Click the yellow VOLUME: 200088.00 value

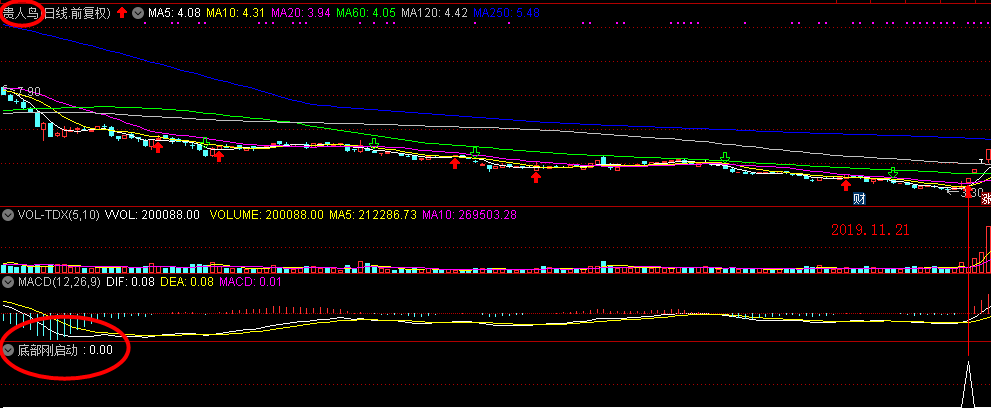pos(266,215)
